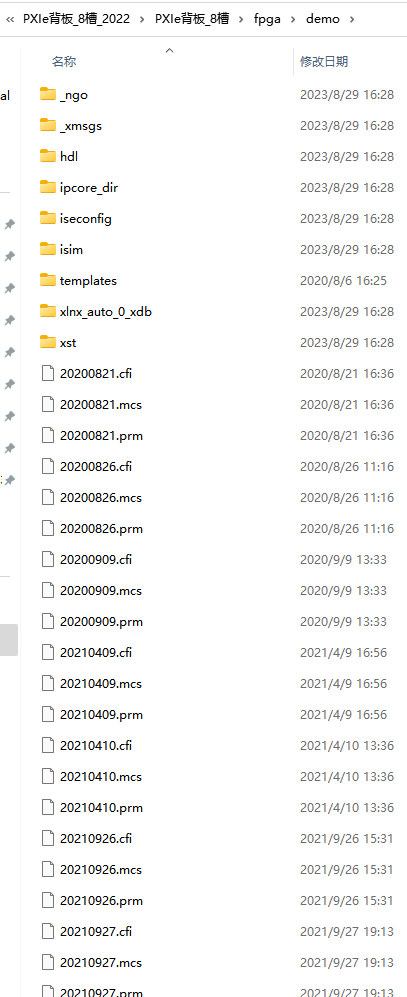The image size is (407, 997).
Task: Click the ipcore_dir folder icon
Action: coord(48,188)
